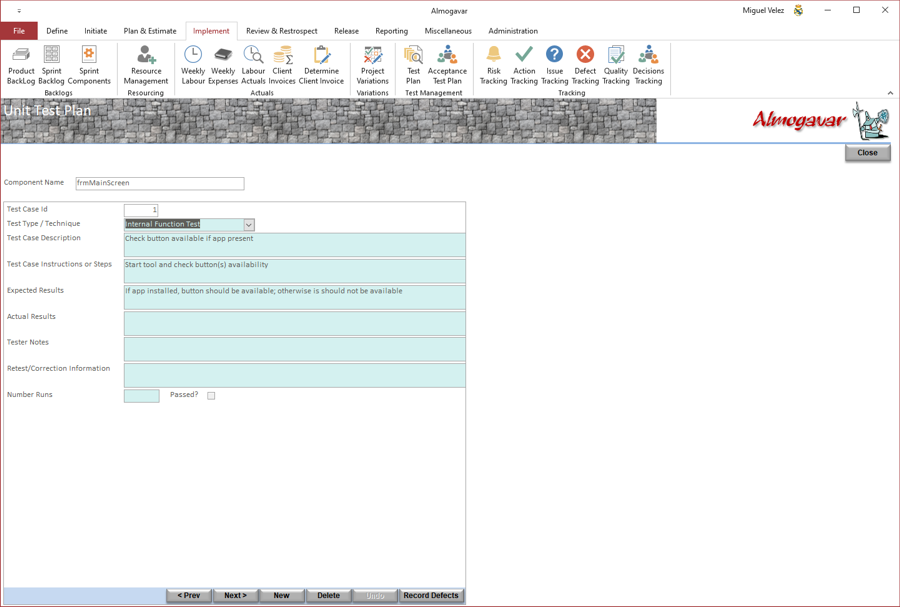Expand the Test Type / Technique dropdown
Image resolution: width=900 pixels, height=607 pixels.
(x=249, y=225)
